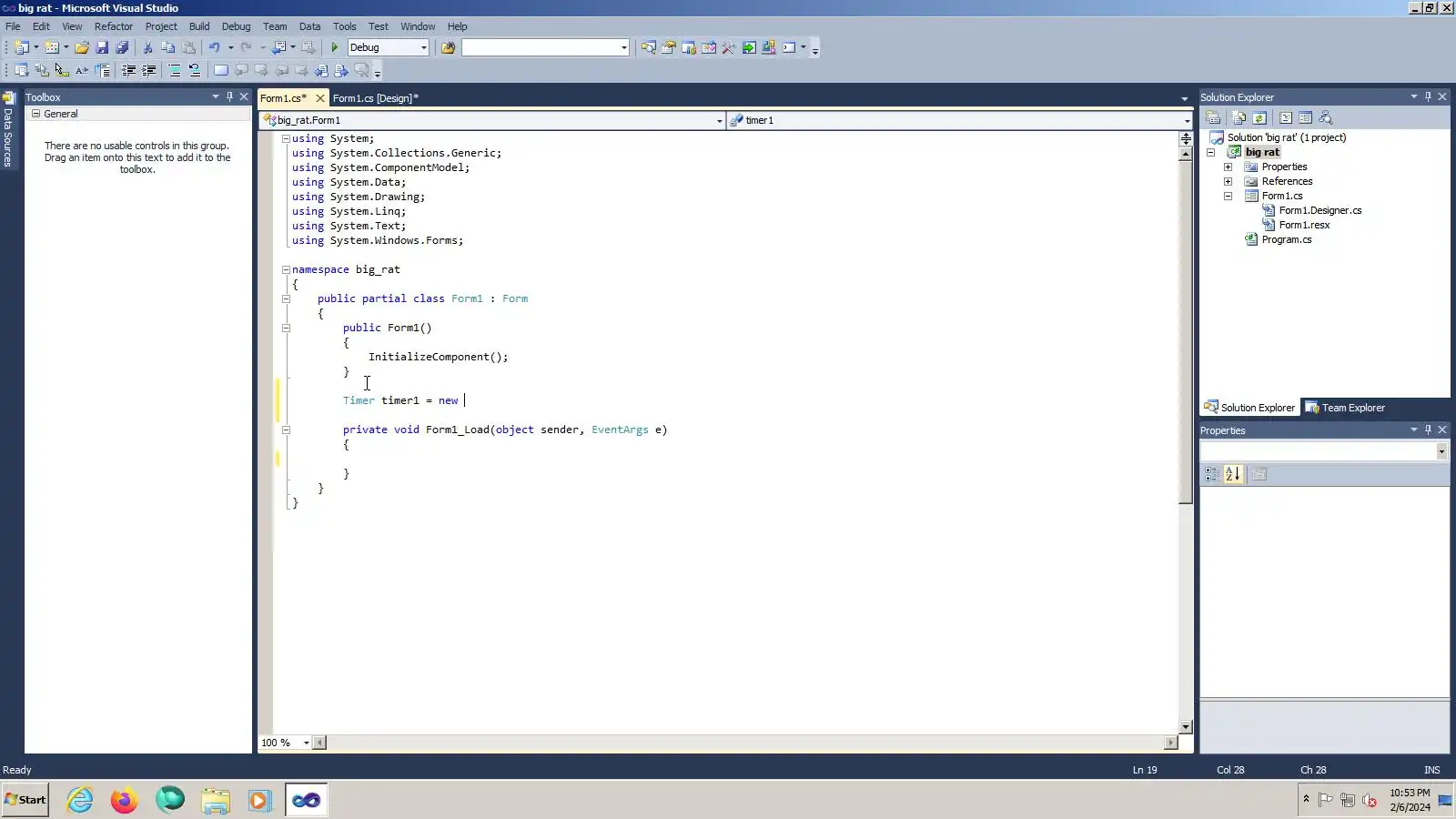
Task: Start debugging with the green play icon
Action: point(335,47)
